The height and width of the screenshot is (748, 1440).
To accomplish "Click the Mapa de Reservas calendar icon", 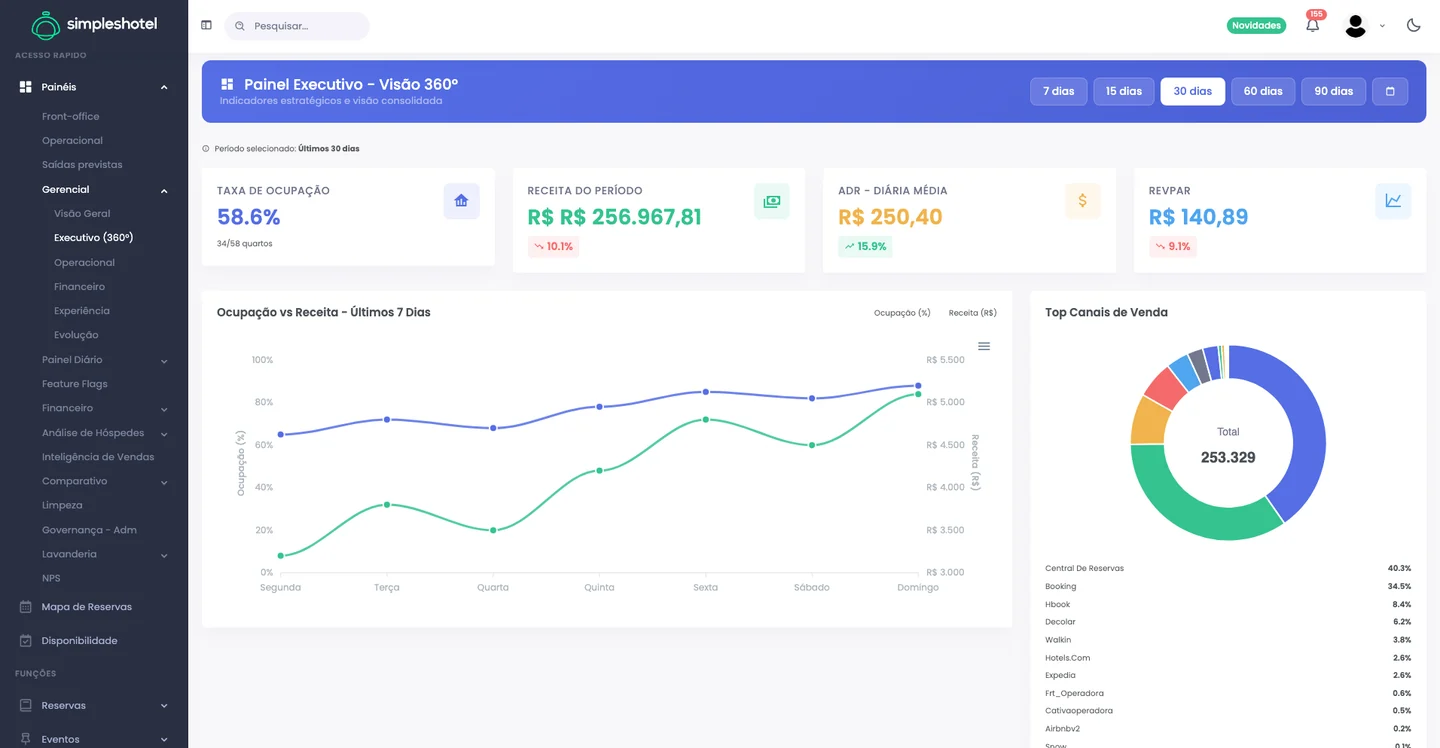I will click(26, 607).
